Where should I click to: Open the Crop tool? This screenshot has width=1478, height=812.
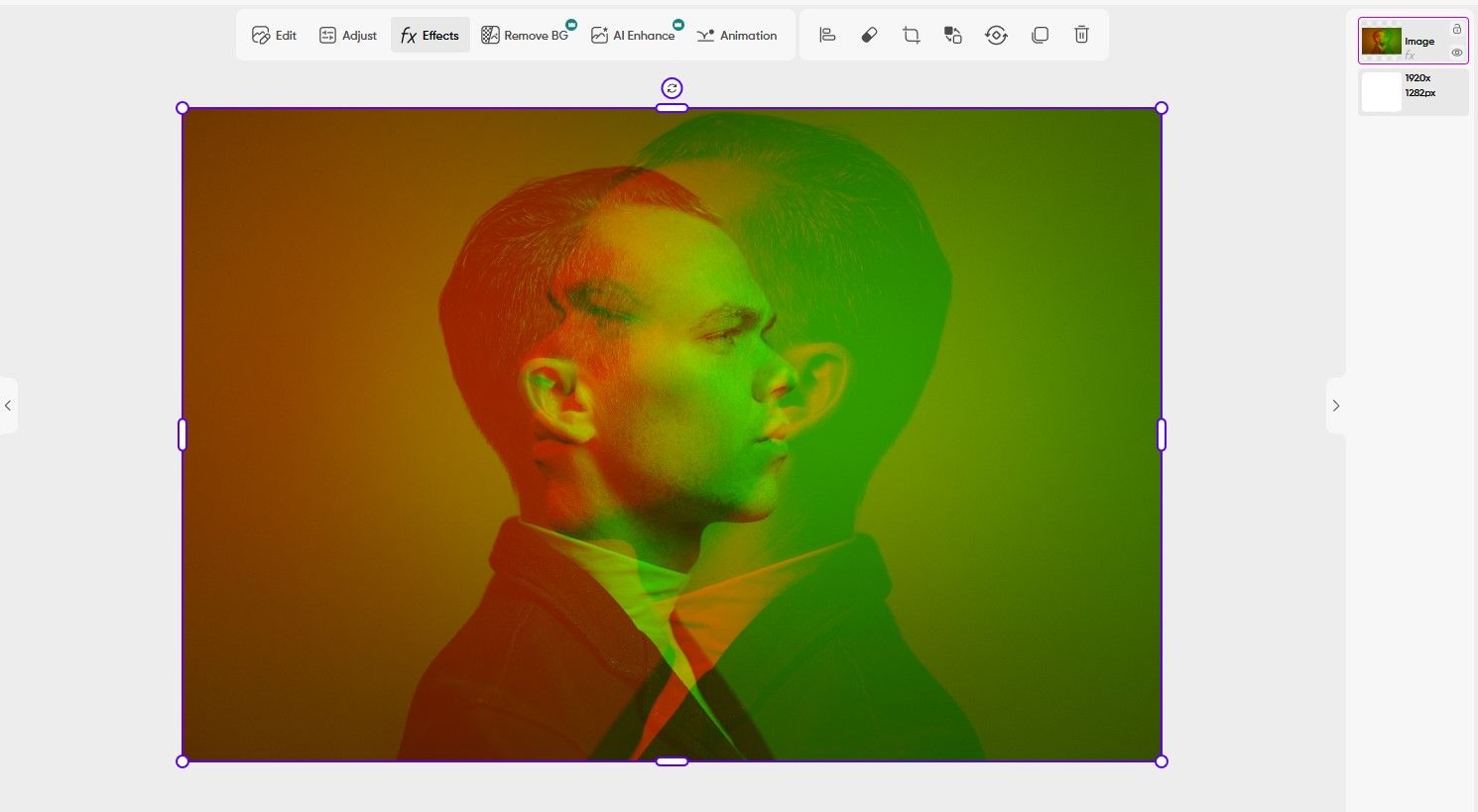(911, 35)
